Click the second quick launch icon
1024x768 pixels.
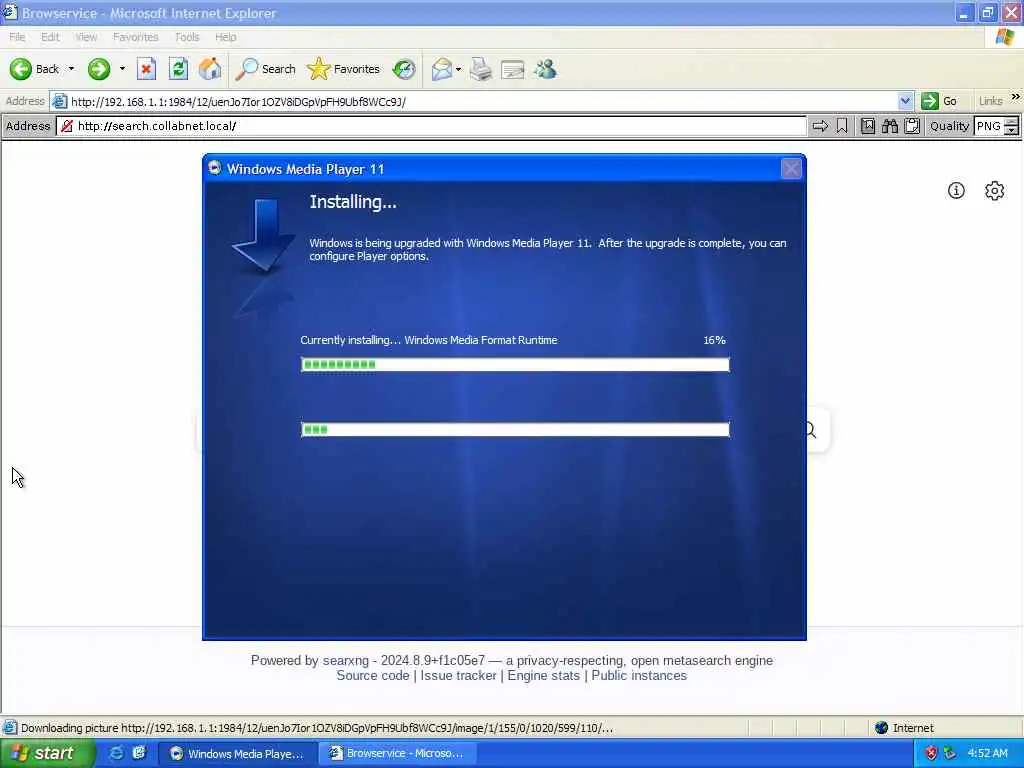click(x=139, y=753)
